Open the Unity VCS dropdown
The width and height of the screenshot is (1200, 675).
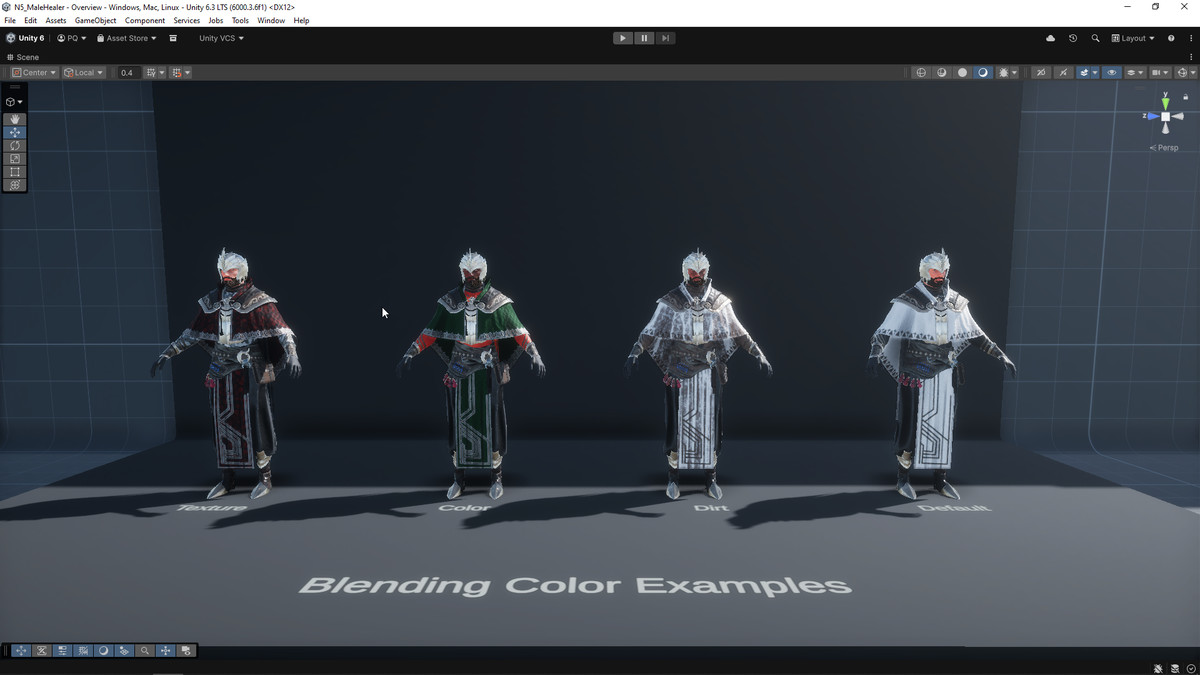tap(221, 38)
